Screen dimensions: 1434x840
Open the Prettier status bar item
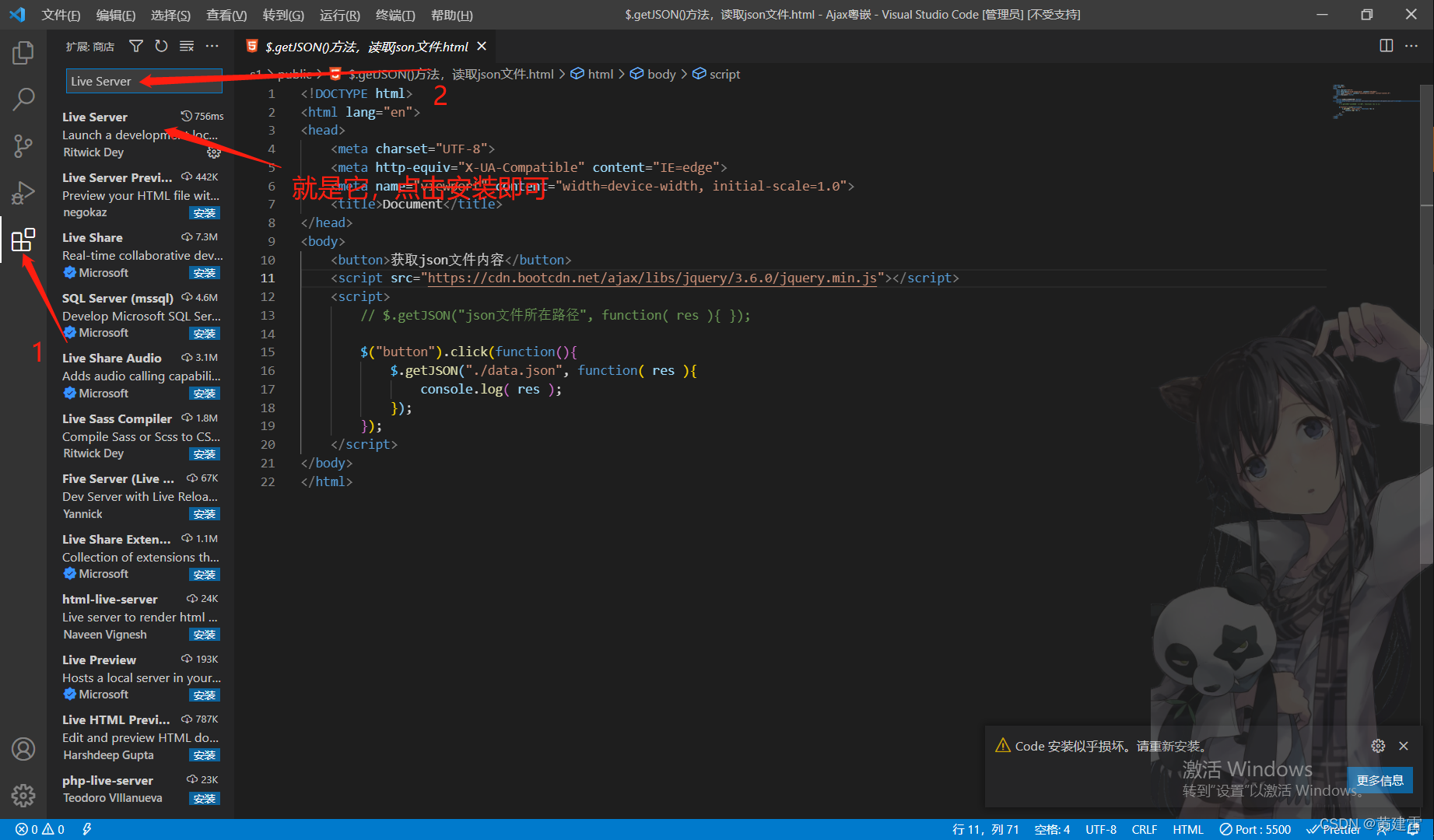1334,829
